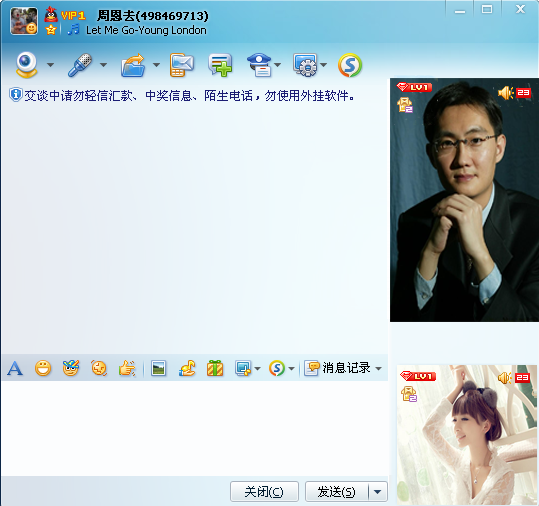The height and width of the screenshot is (506, 539).
Task: Click the music sharing icon
Action: 187,368
